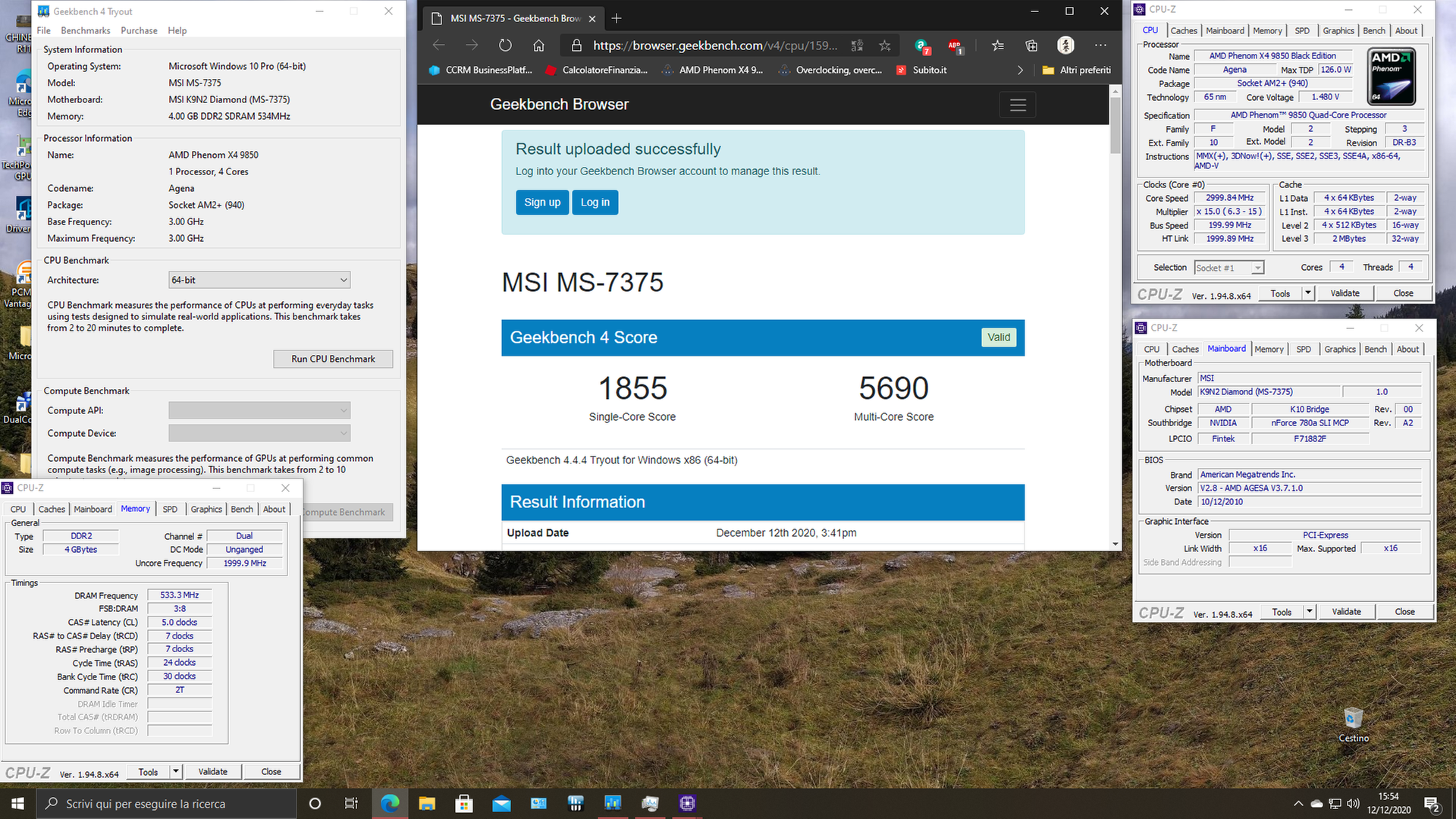Switch to Bench tab in CPU-Z CPU window
This screenshot has height=819, width=1456.
(x=1374, y=30)
